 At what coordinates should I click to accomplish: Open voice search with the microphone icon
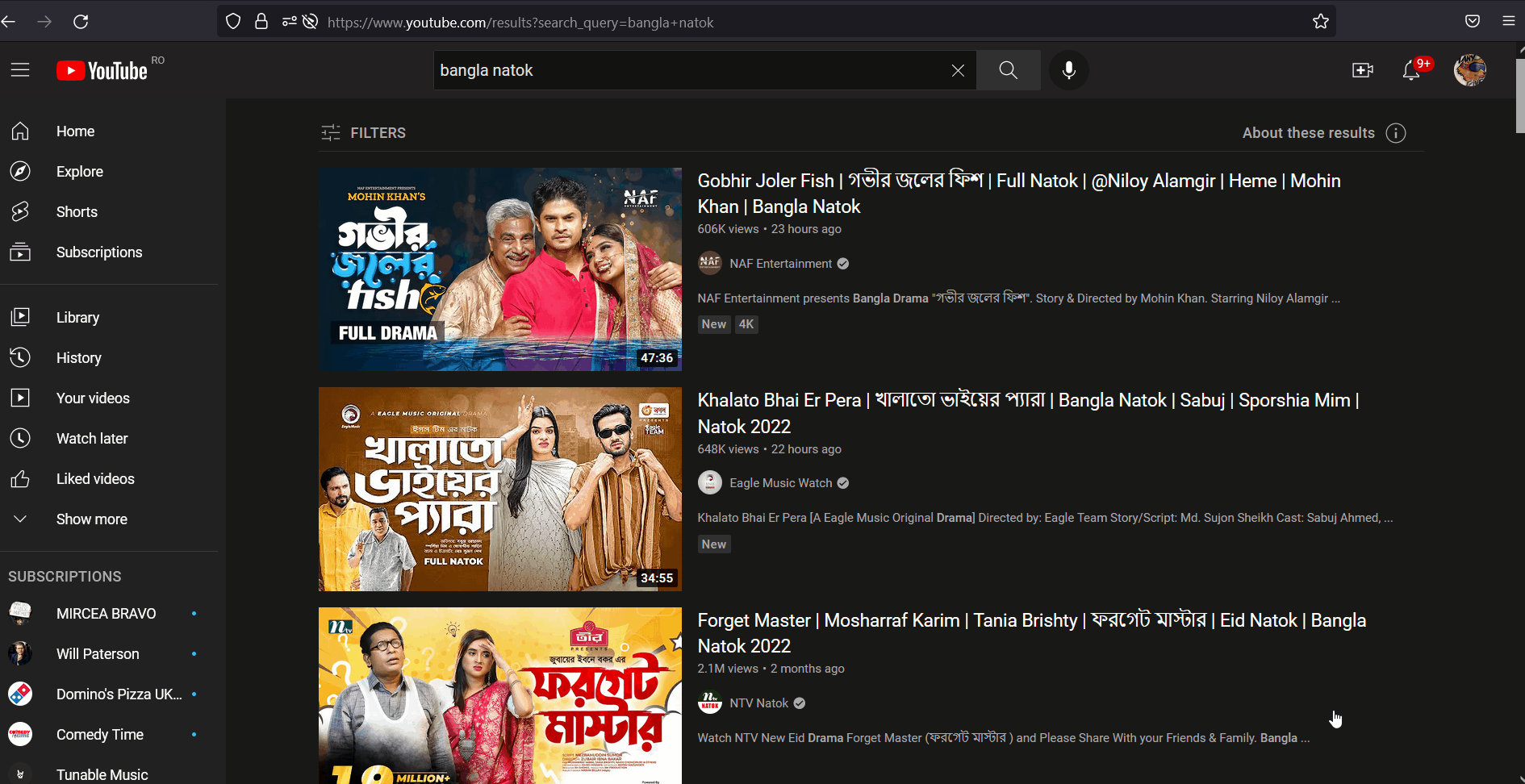[x=1068, y=70]
